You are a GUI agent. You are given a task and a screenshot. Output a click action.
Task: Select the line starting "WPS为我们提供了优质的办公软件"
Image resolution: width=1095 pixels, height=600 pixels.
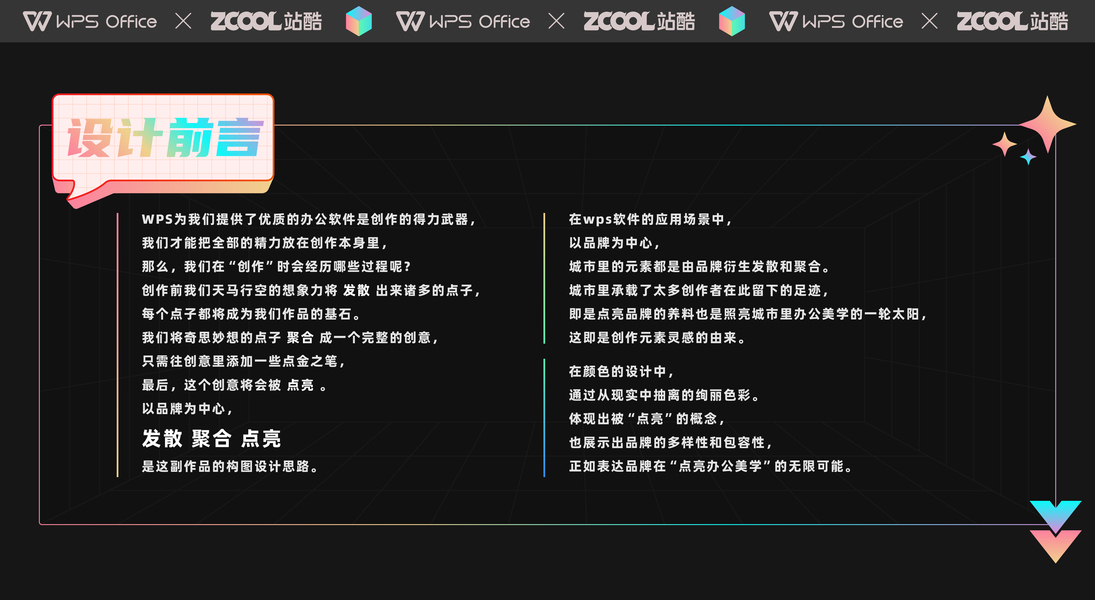point(309,219)
